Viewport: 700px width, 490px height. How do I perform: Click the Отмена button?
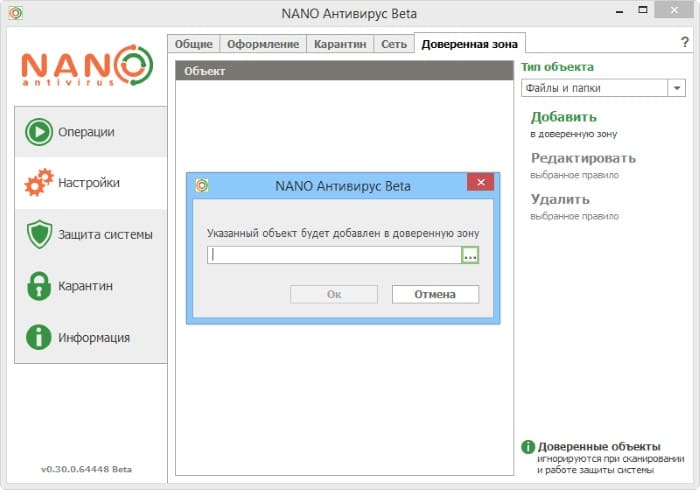435,295
